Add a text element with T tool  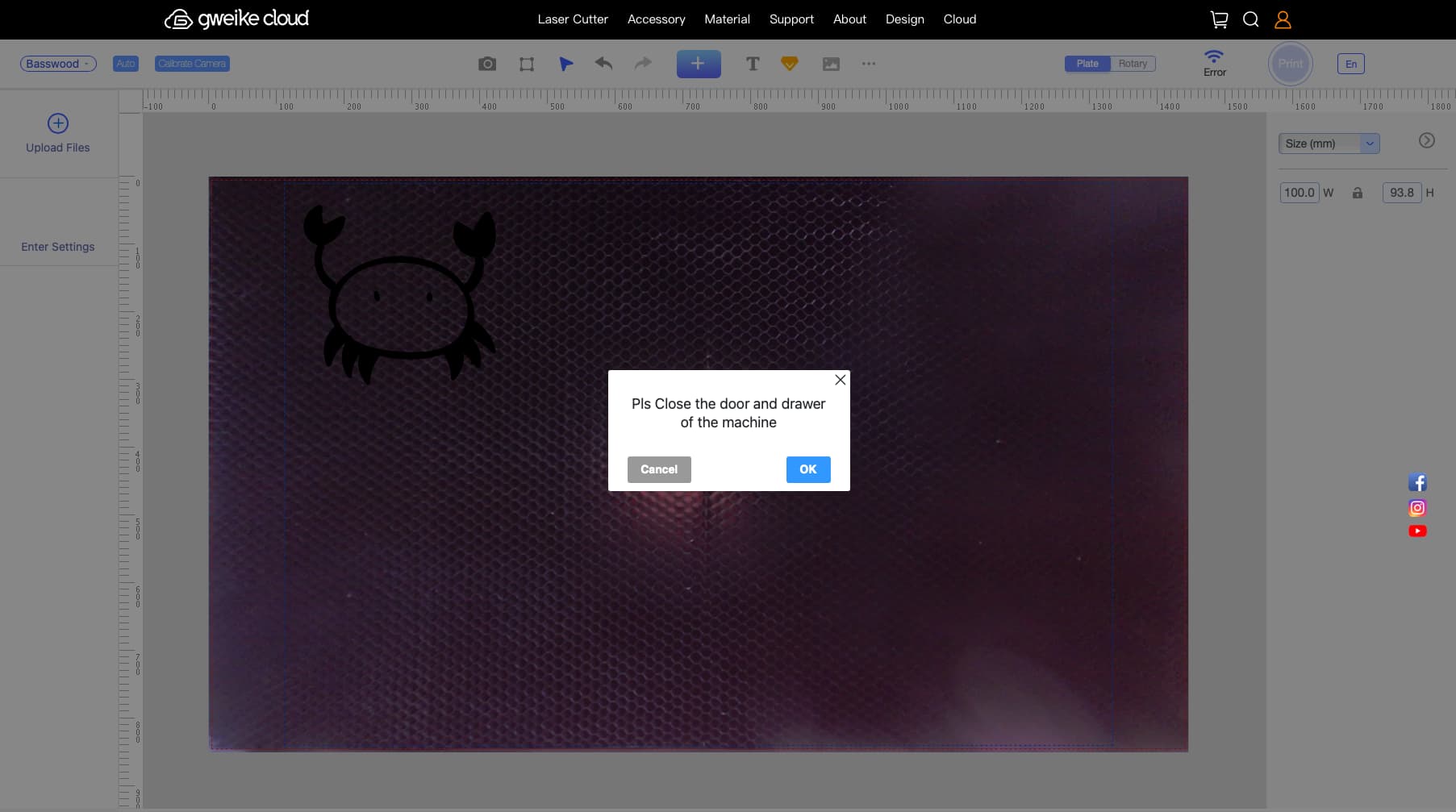(x=752, y=64)
